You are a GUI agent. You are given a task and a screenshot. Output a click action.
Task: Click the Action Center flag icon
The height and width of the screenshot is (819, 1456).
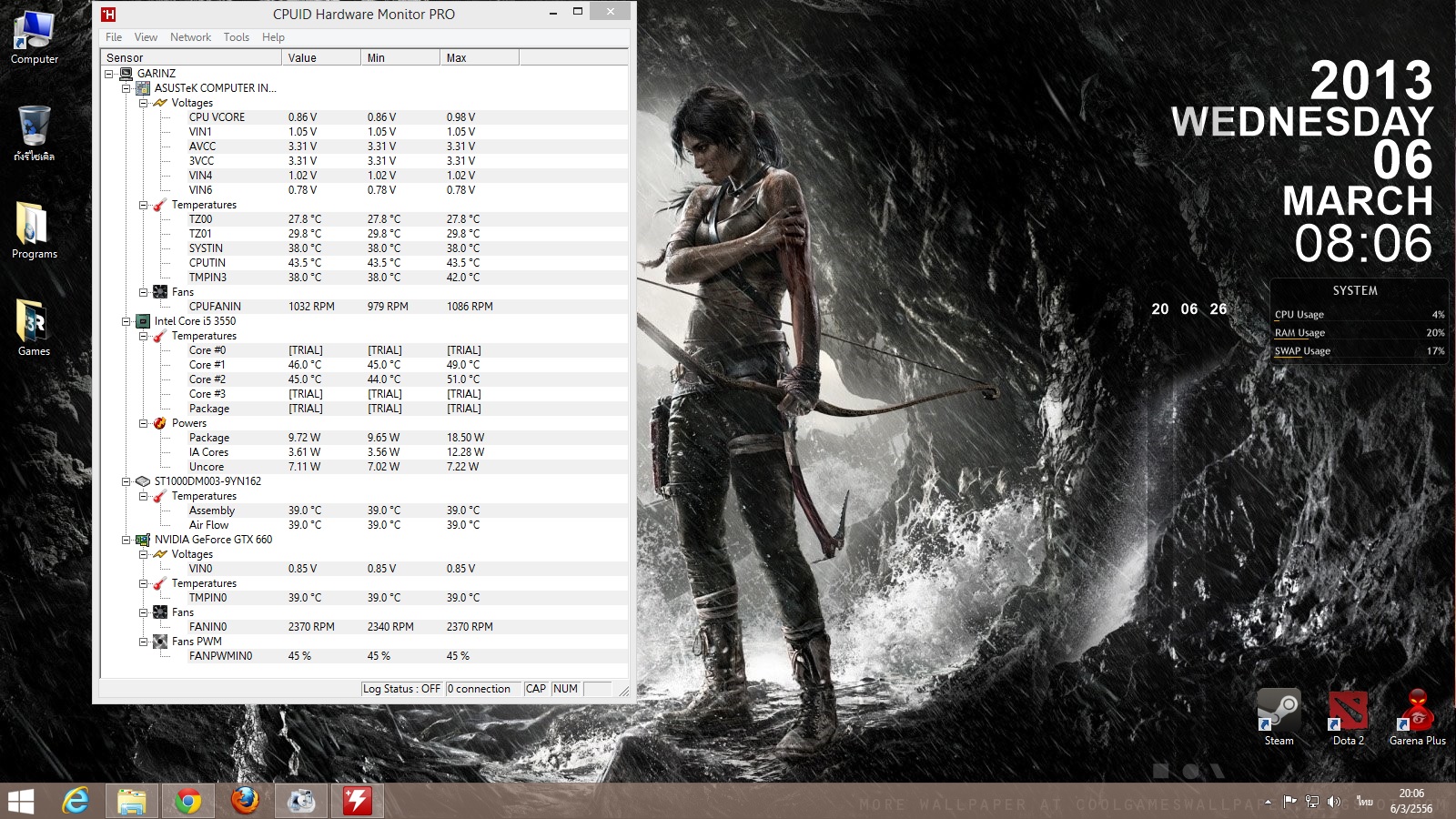coord(1289,802)
